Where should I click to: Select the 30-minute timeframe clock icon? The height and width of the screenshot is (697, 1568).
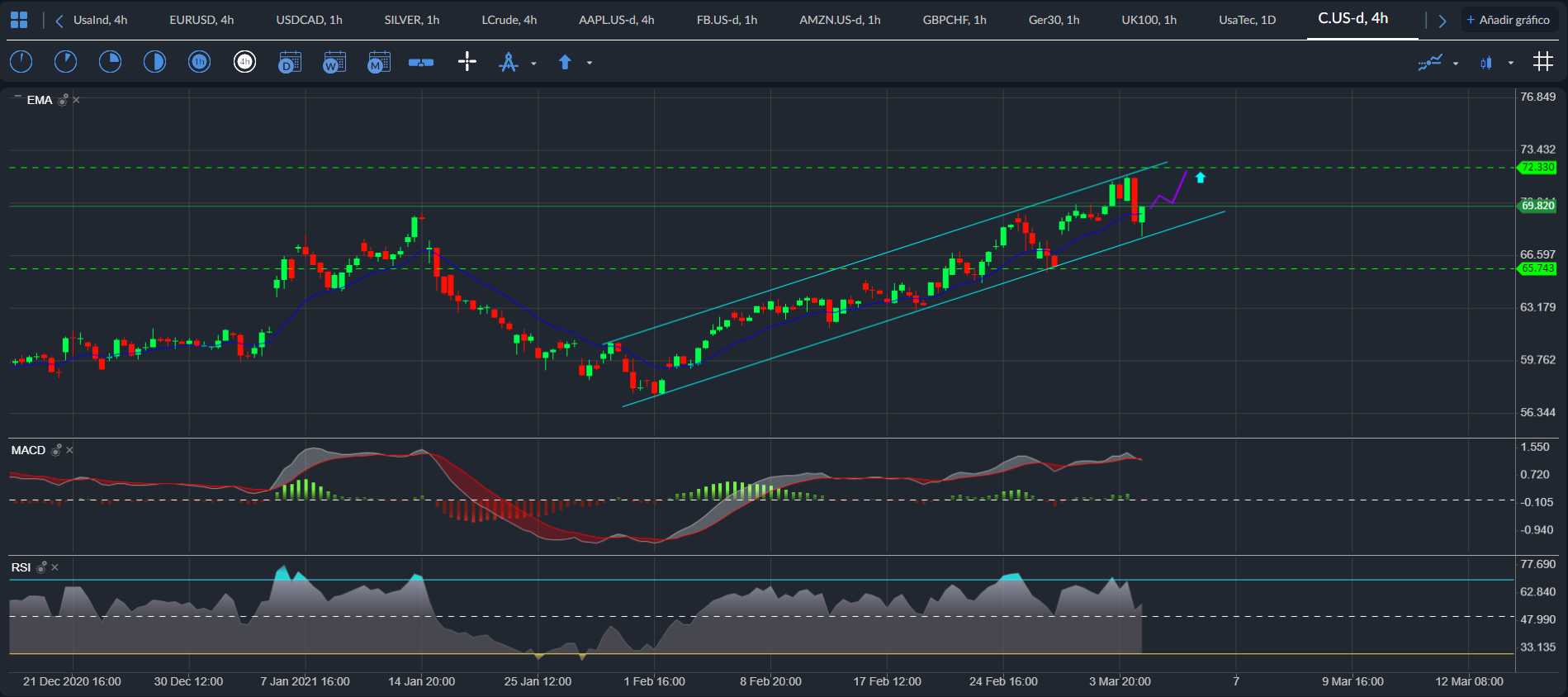(x=154, y=62)
